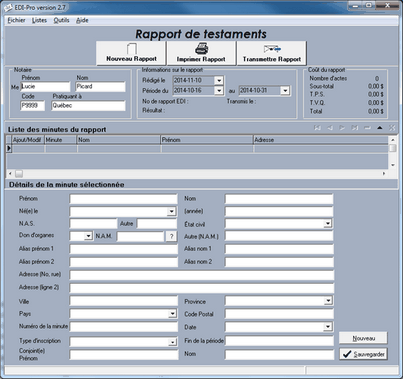The height and width of the screenshot is (379, 403).
Task: Open the Outils menu
Action: point(61,20)
